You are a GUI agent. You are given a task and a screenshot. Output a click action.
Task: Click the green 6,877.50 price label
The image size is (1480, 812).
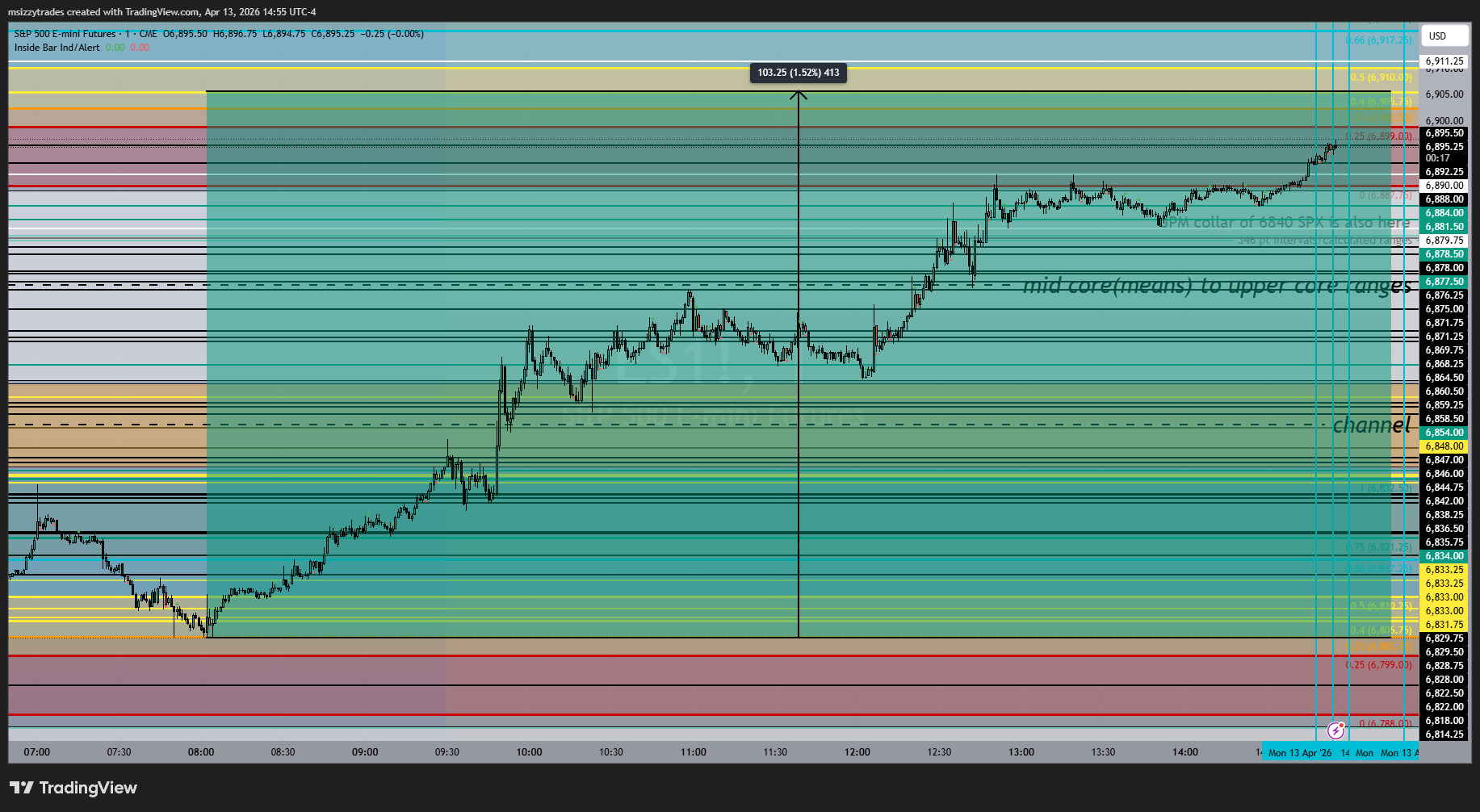[1444, 282]
